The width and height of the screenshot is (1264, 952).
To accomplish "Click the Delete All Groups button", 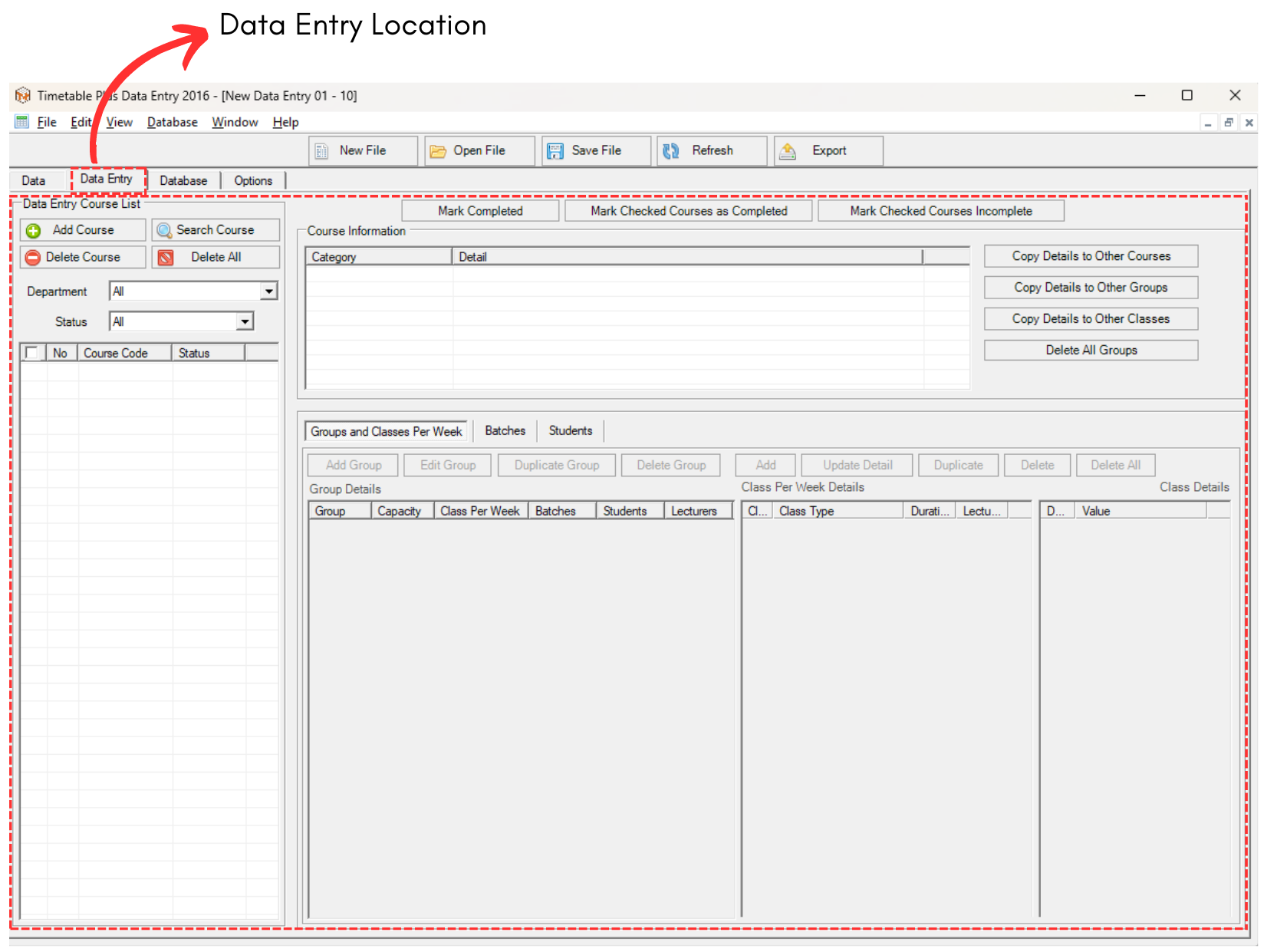I will (x=1090, y=351).
